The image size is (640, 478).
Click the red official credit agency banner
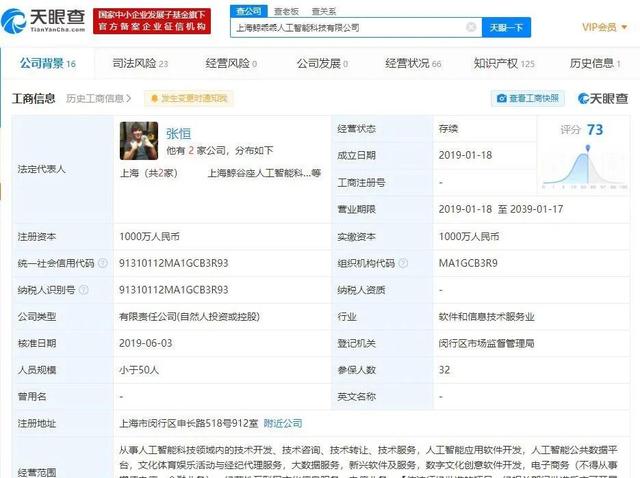pyautogui.click(x=152, y=21)
